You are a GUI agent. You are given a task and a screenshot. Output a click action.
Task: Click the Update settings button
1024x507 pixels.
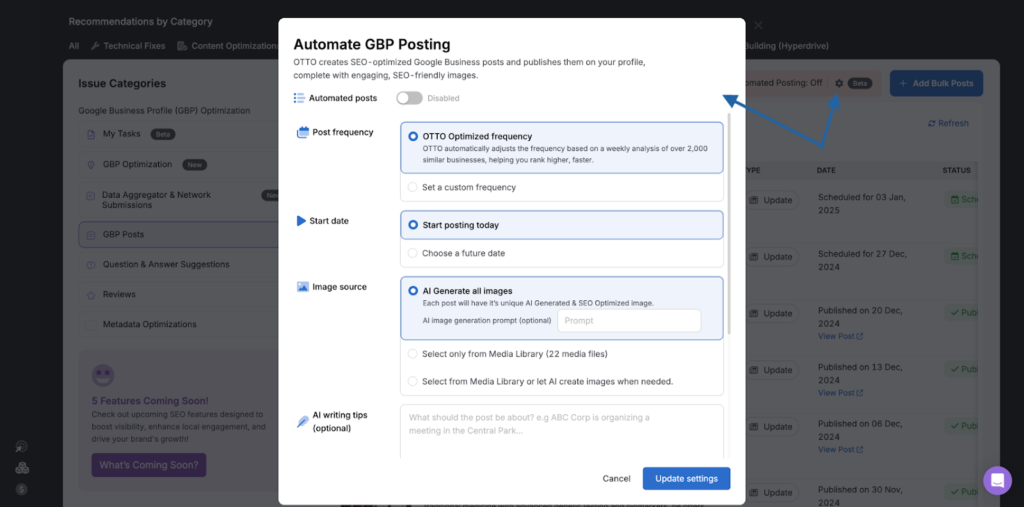coord(686,478)
